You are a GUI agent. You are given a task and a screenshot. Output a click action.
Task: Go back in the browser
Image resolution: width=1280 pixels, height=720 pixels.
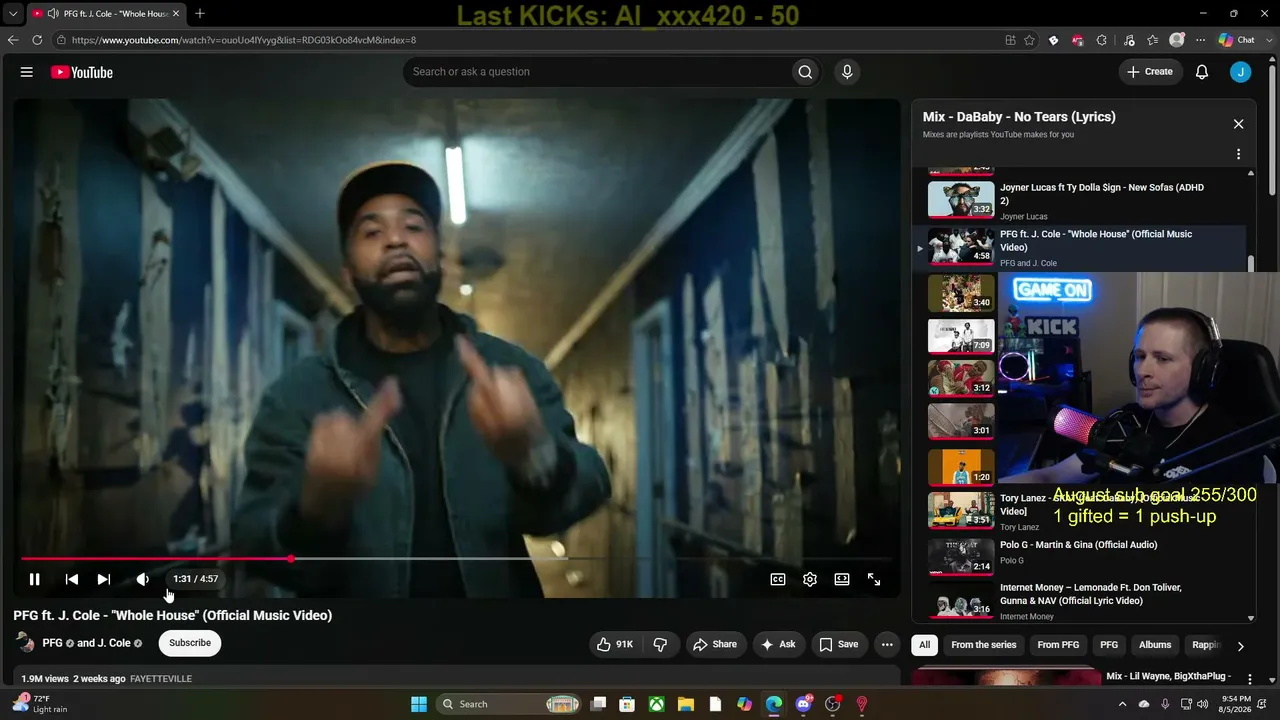13,40
